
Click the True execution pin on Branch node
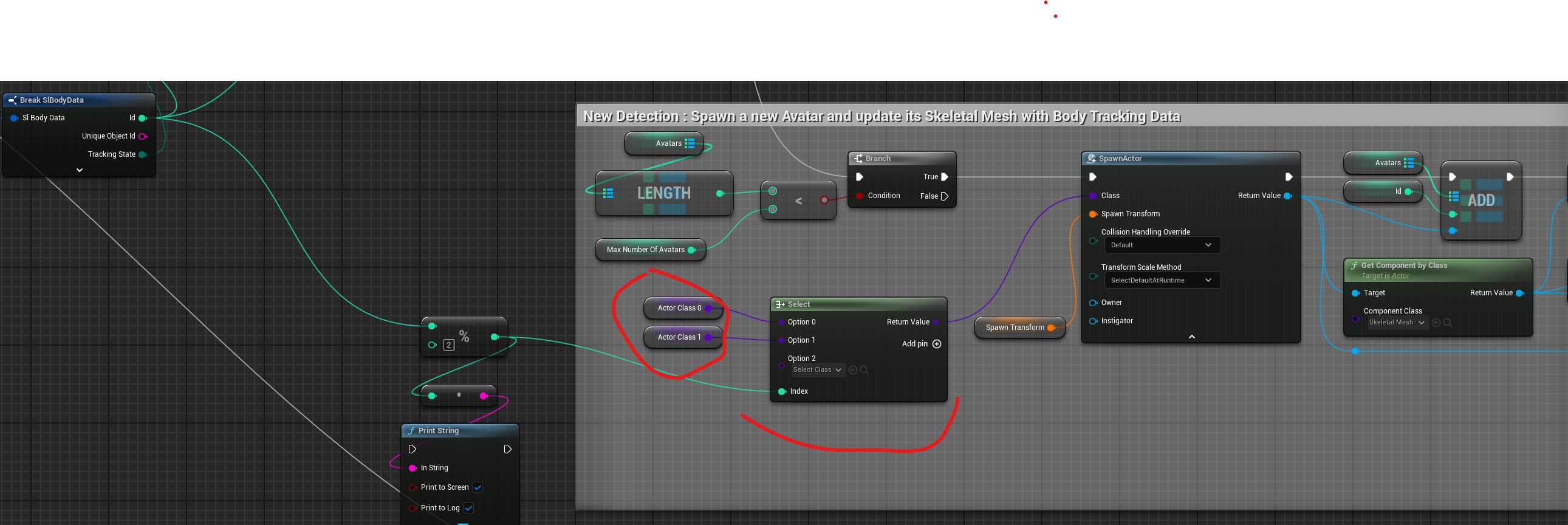(x=945, y=177)
